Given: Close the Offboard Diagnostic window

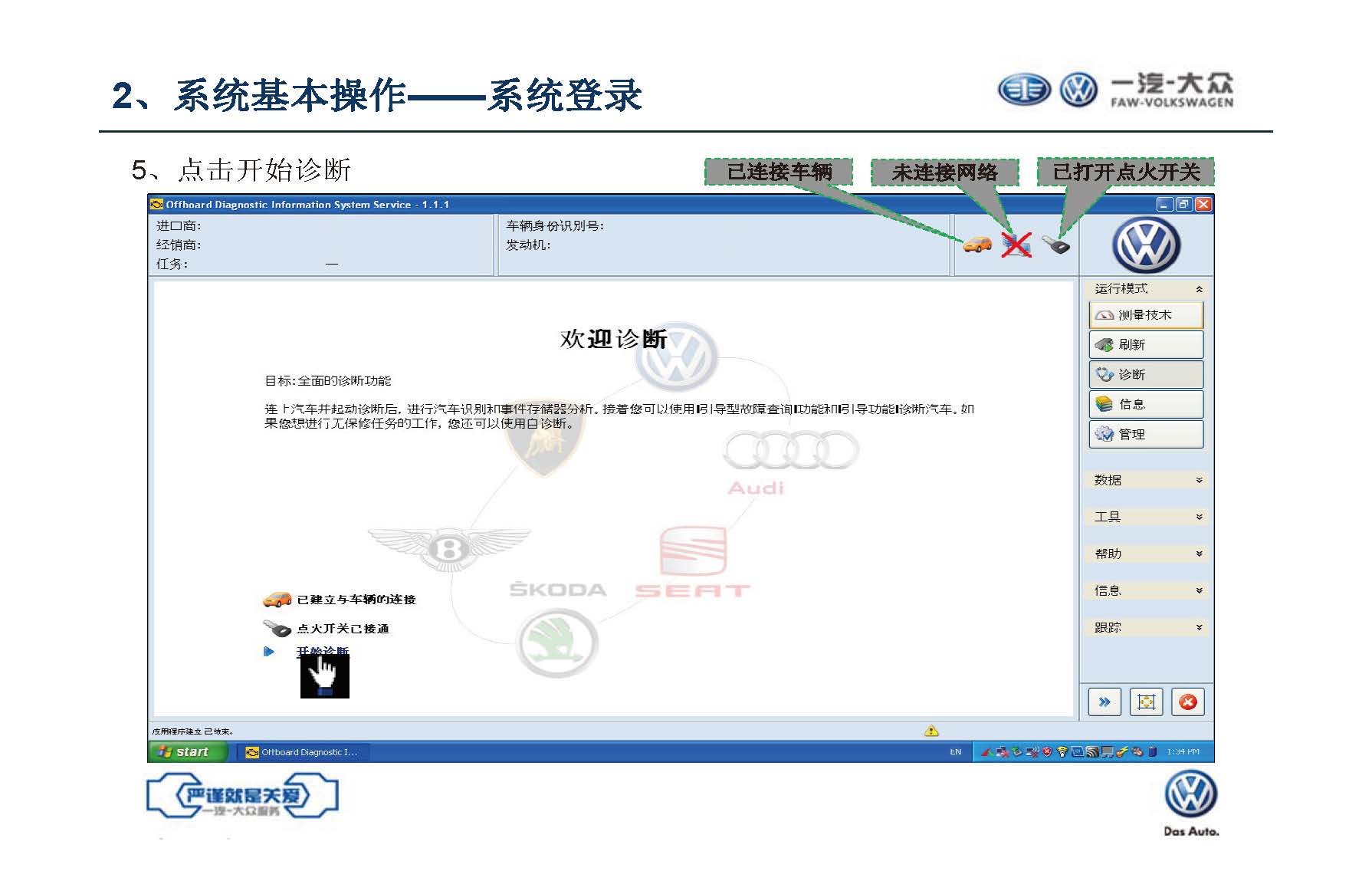Looking at the screenshot, I should pyautogui.click(x=1203, y=205).
